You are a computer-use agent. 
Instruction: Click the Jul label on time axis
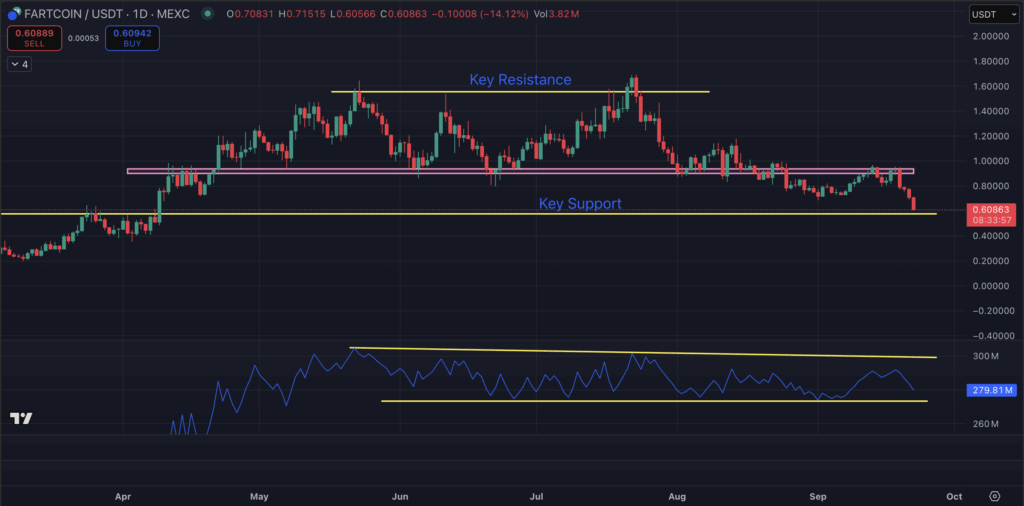coord(536,496)
